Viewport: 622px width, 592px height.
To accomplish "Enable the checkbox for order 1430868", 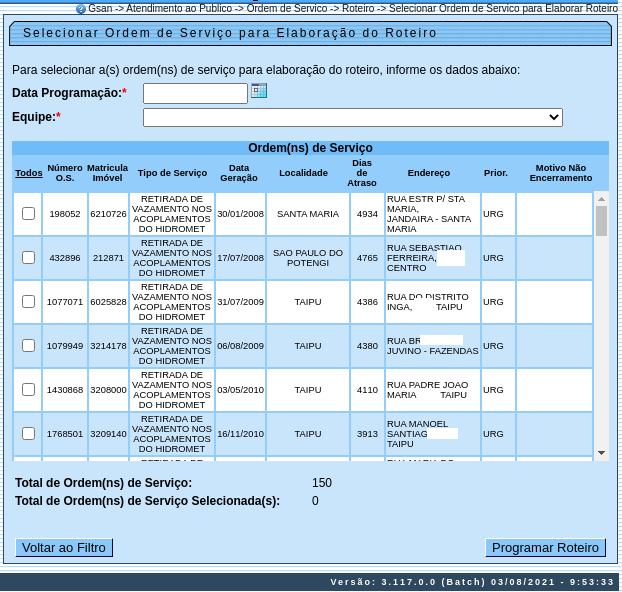I will (x=28, y=390).
